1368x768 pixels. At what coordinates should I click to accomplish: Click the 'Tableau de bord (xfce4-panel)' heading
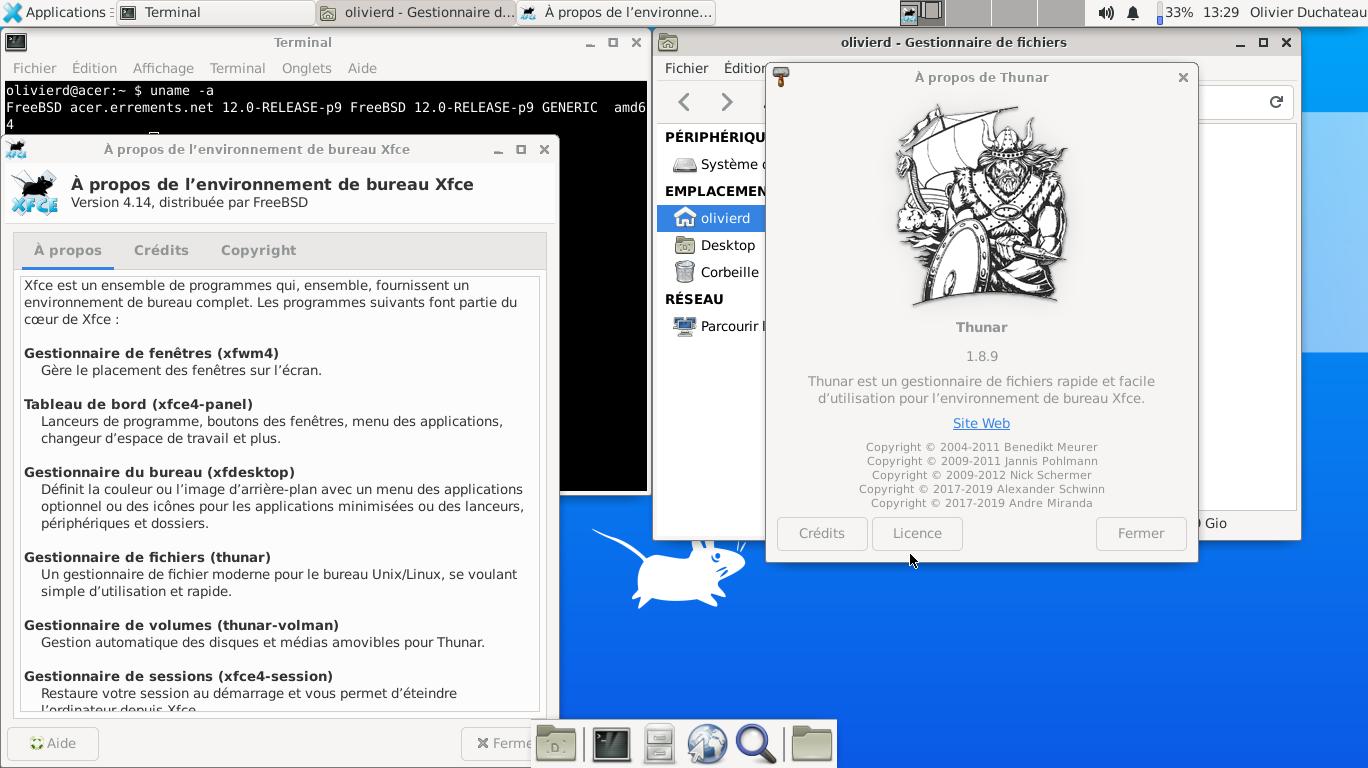[x=138, y=404]
